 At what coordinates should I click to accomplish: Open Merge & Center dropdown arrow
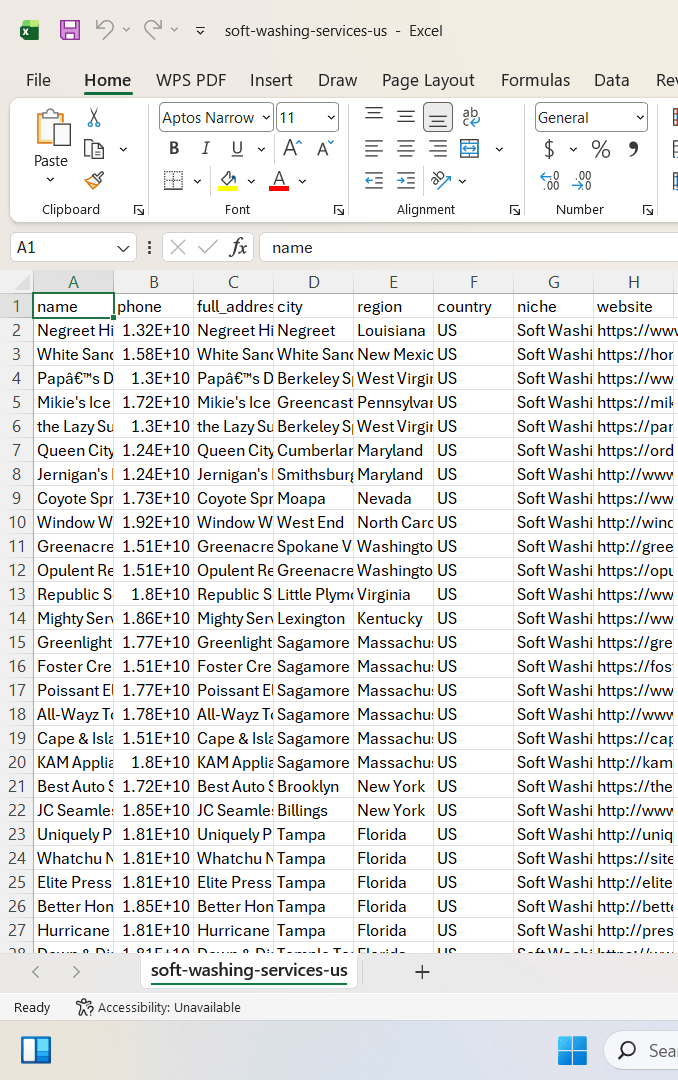(500, 149)
